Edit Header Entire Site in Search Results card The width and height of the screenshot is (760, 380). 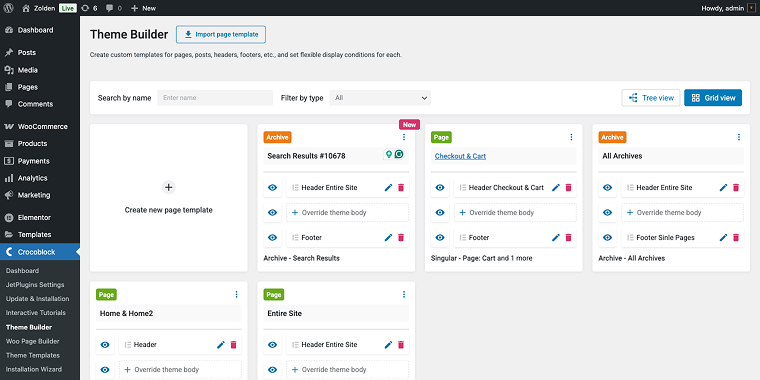coord(388,188)
